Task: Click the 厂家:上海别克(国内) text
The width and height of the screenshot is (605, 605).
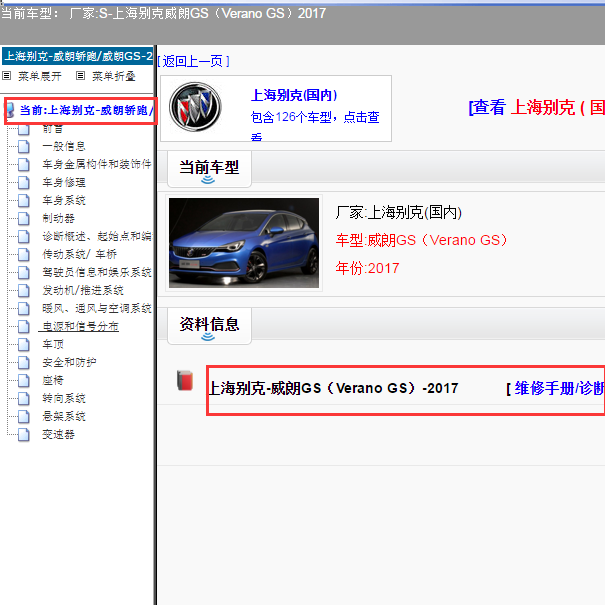Action: 399,213
